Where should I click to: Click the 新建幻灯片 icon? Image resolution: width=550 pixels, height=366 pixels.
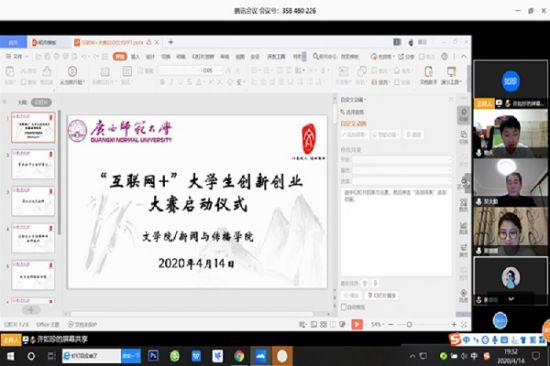click(105, 72)
